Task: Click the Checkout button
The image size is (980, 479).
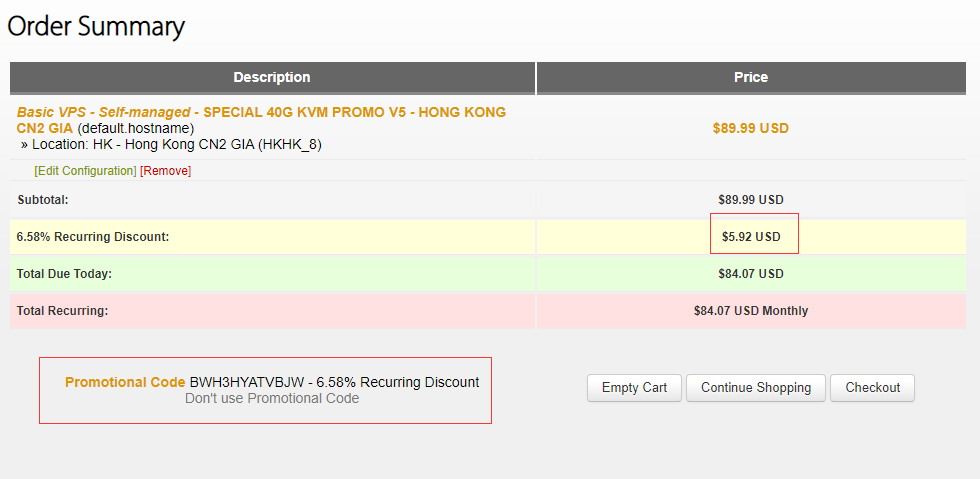Action: [872, 388]
